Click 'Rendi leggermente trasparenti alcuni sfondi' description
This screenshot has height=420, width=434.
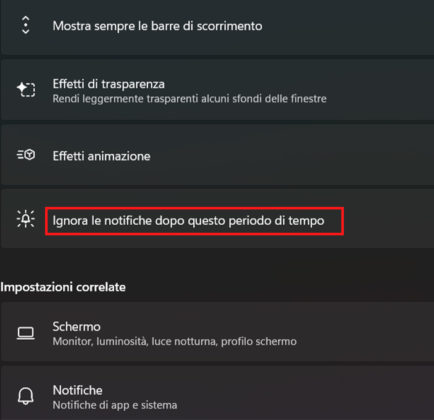(190, 99)
